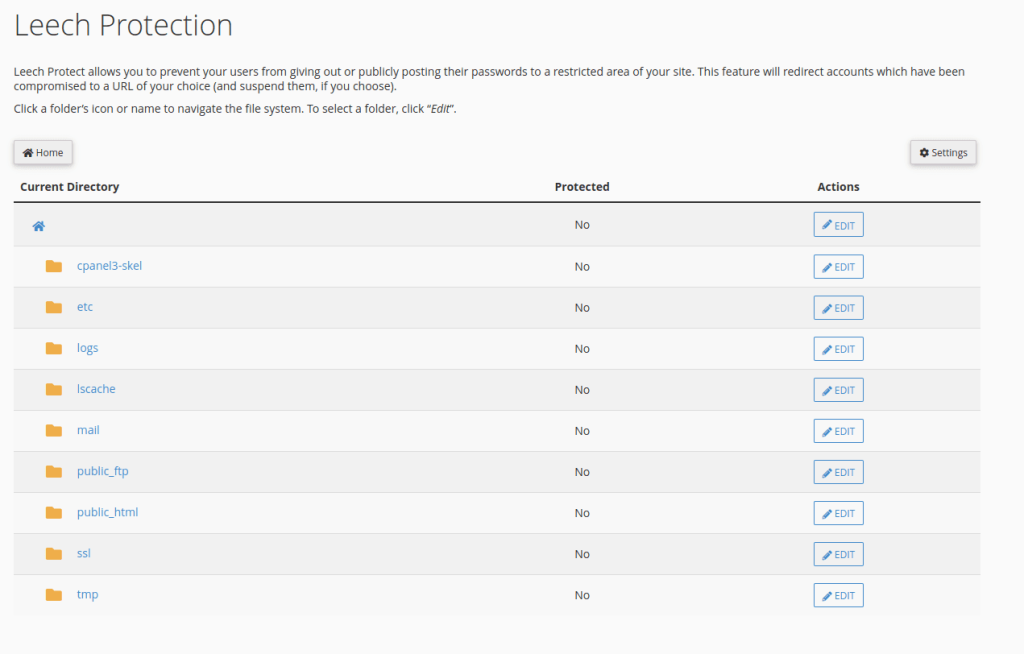Click the public_ftp folder icon
This screenshot has width=1024, height=654.
[x=54, y=471]
